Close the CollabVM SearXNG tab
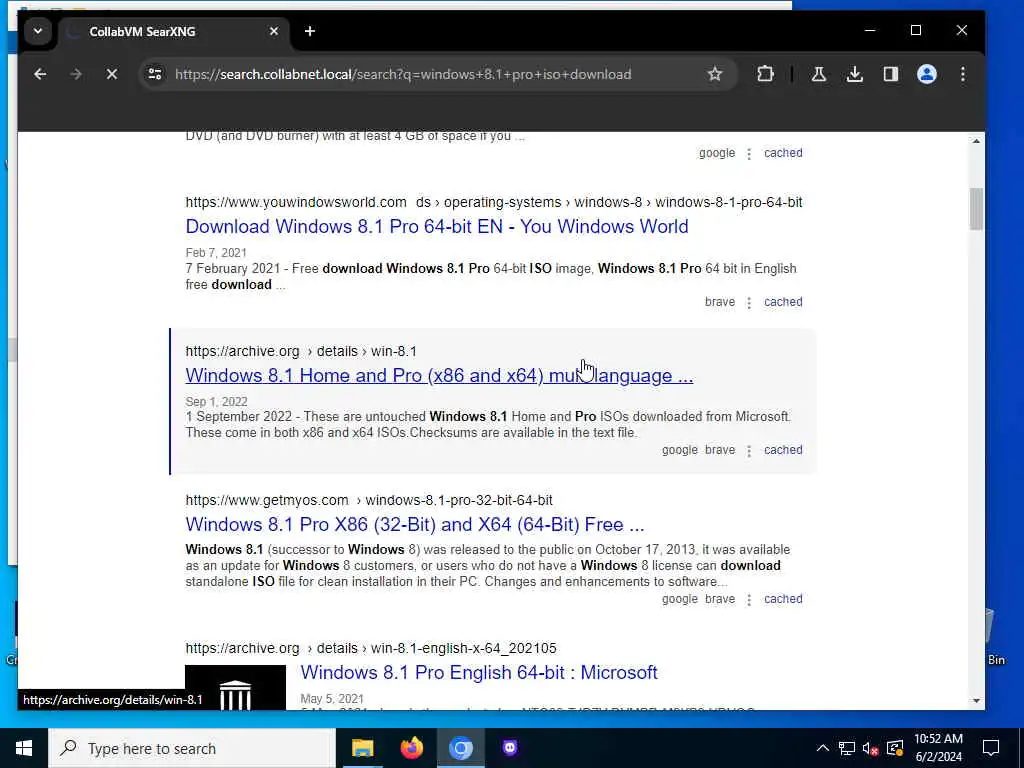 pos(274,31)
